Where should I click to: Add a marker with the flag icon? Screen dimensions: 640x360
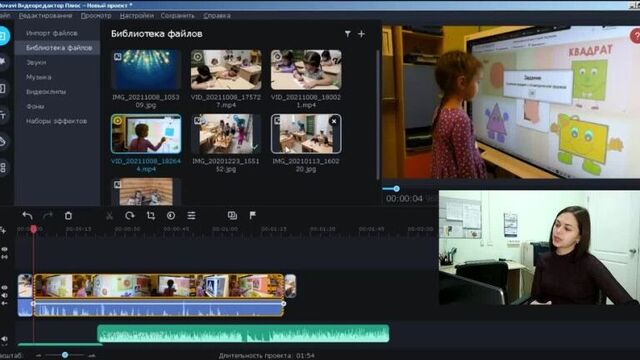[253, 216]
